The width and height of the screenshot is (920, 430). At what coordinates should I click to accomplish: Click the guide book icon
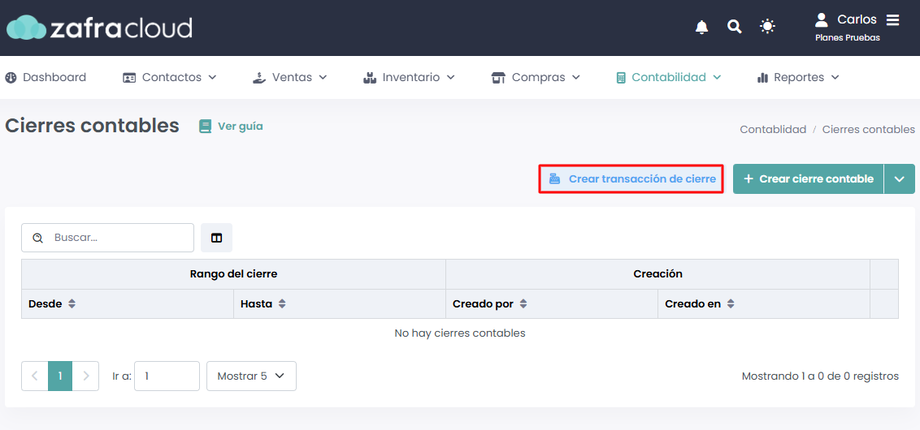pos(205,126)
